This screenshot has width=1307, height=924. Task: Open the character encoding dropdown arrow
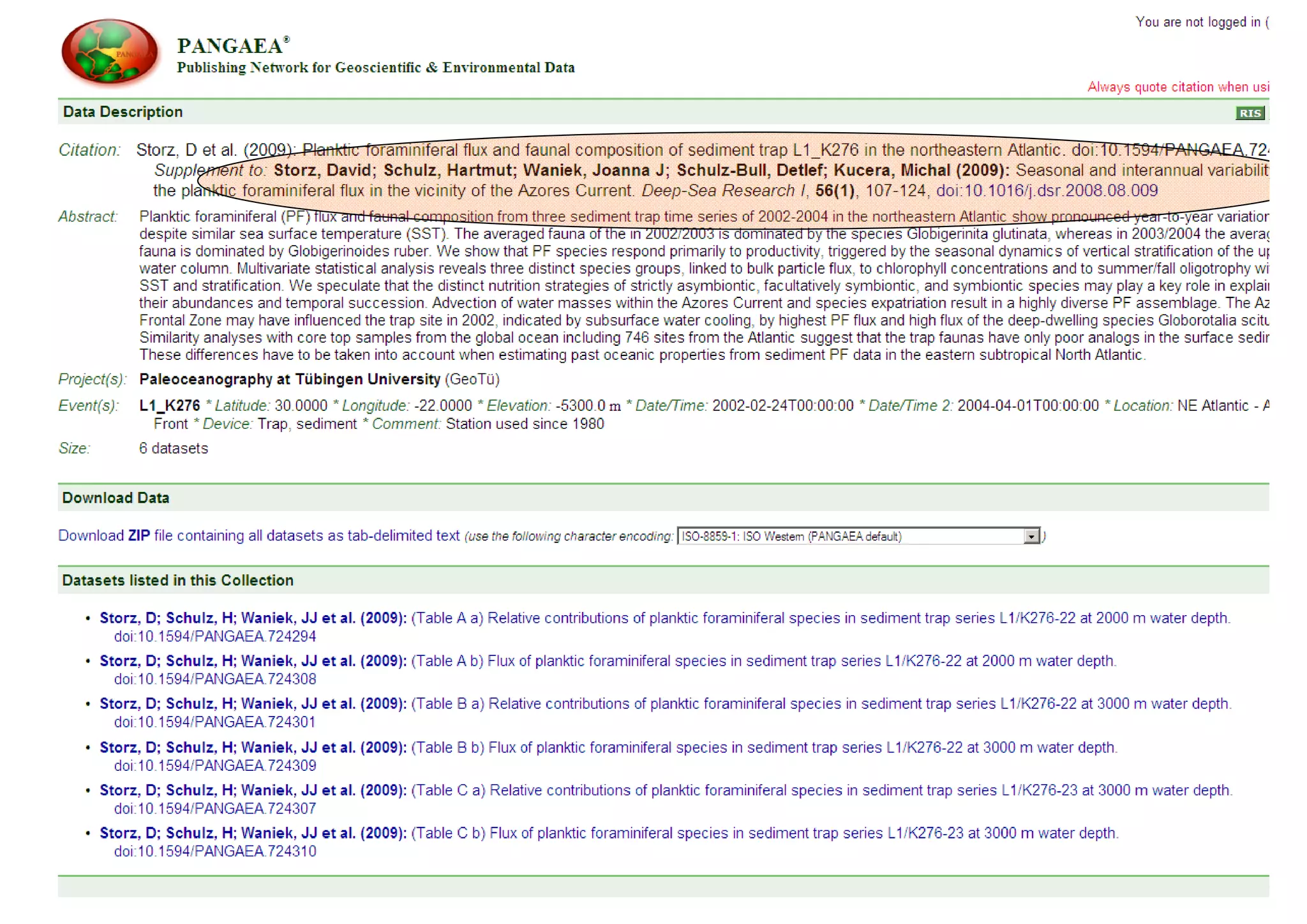[1031, 537]
